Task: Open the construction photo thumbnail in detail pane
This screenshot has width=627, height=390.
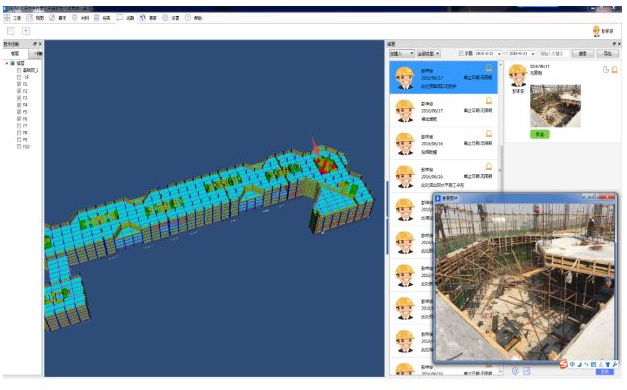Action: [555, 106]
